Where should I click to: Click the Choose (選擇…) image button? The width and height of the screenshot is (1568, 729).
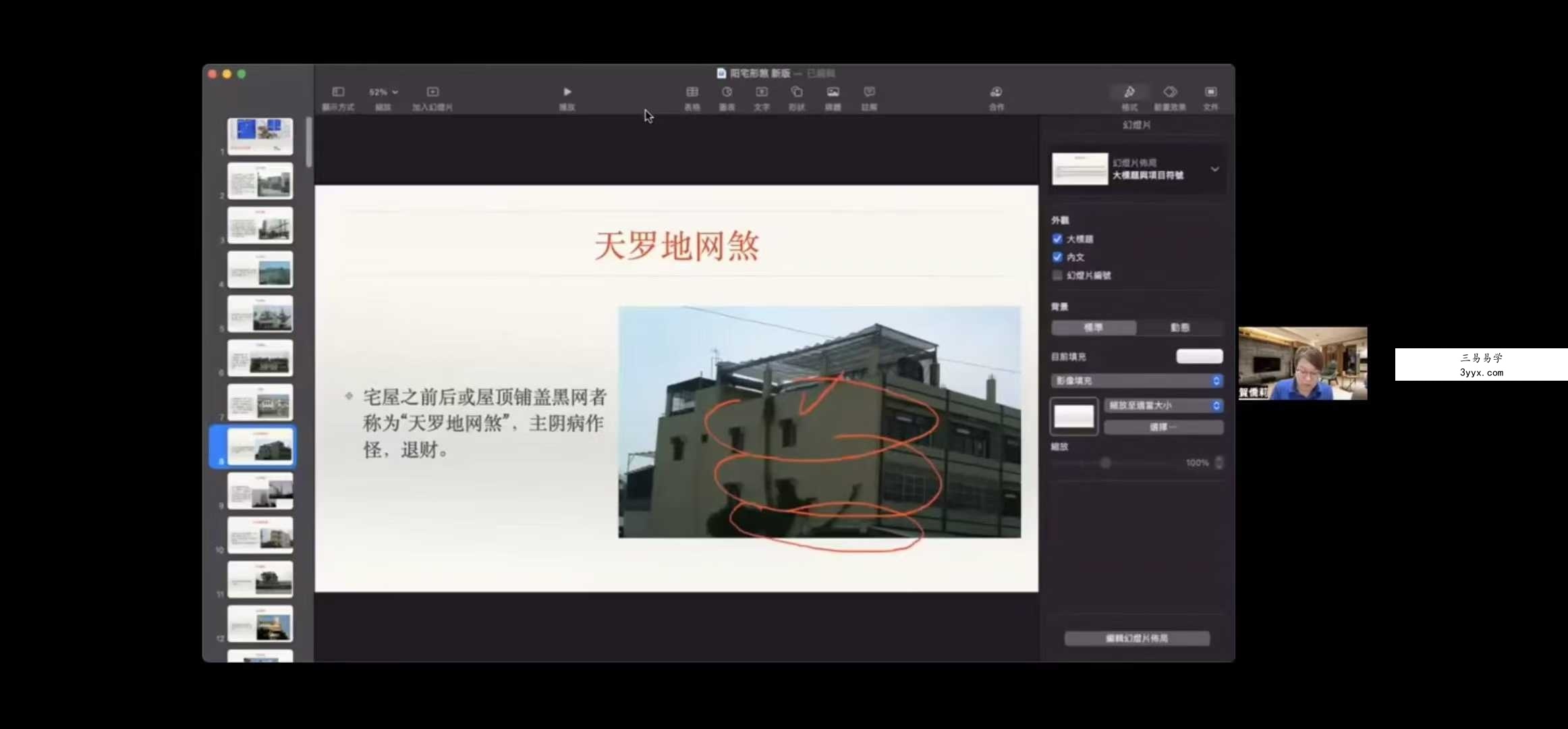(x=1163, y=427)
